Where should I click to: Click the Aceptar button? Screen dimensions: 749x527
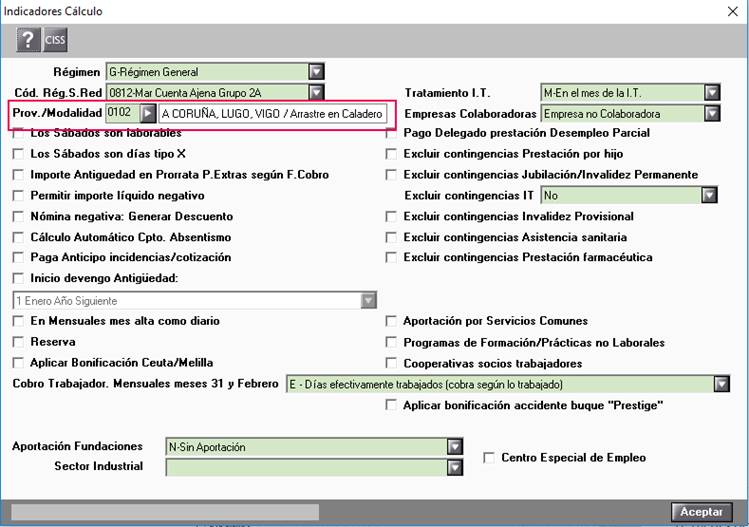[701, 512]
